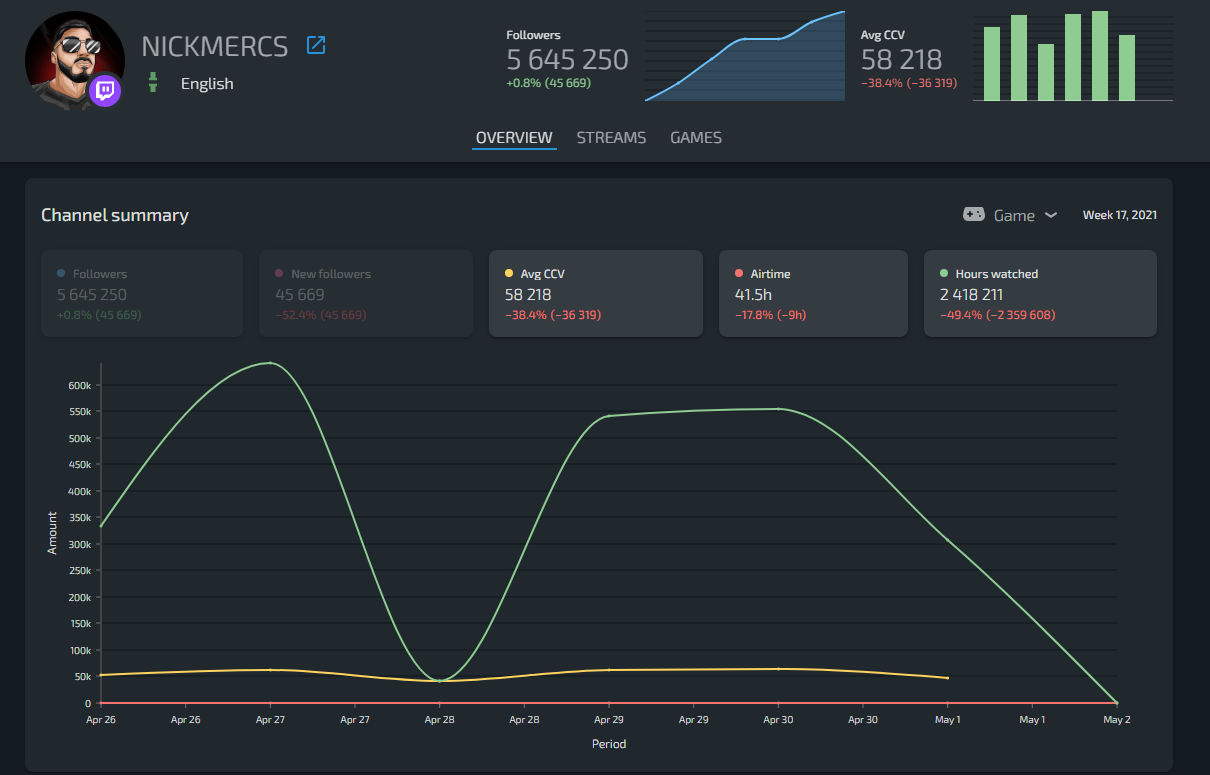Click the 550k y-axis label
Screen dimensions: 1210x775
pyautogui.click(x=80, y=412)
